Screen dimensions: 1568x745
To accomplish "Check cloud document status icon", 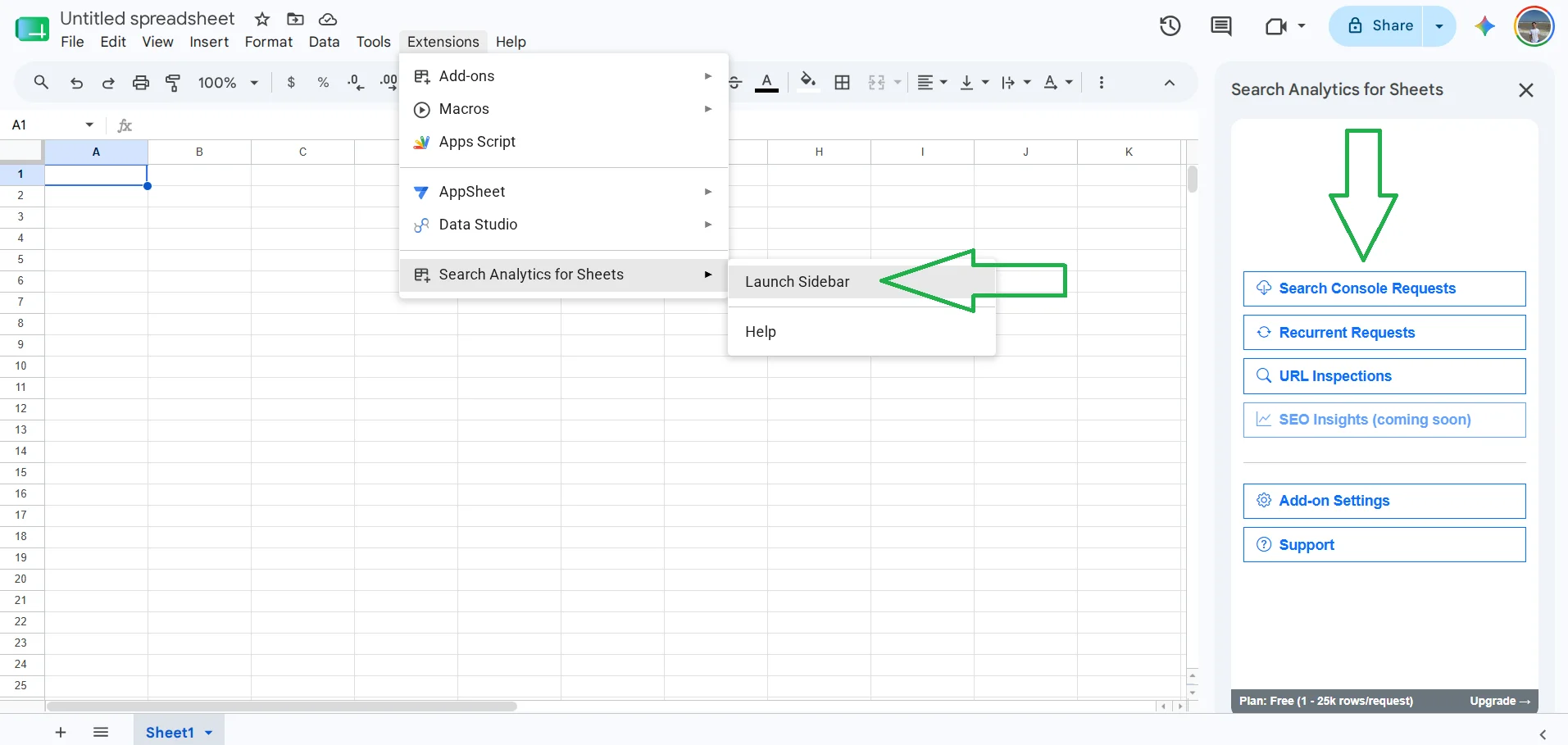I will [x=328, y=19].
